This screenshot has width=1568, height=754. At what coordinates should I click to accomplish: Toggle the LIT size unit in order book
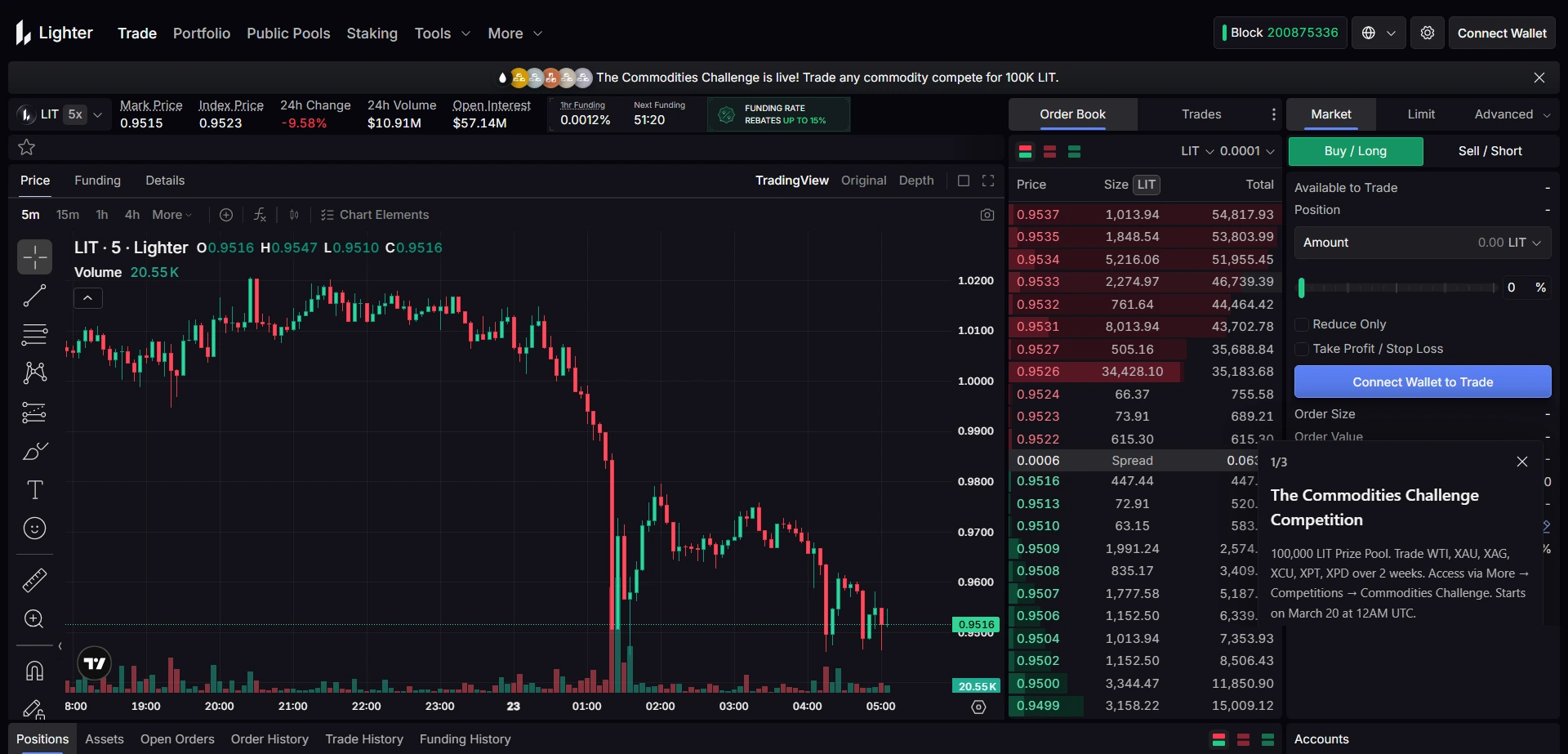coord(1146,185)
